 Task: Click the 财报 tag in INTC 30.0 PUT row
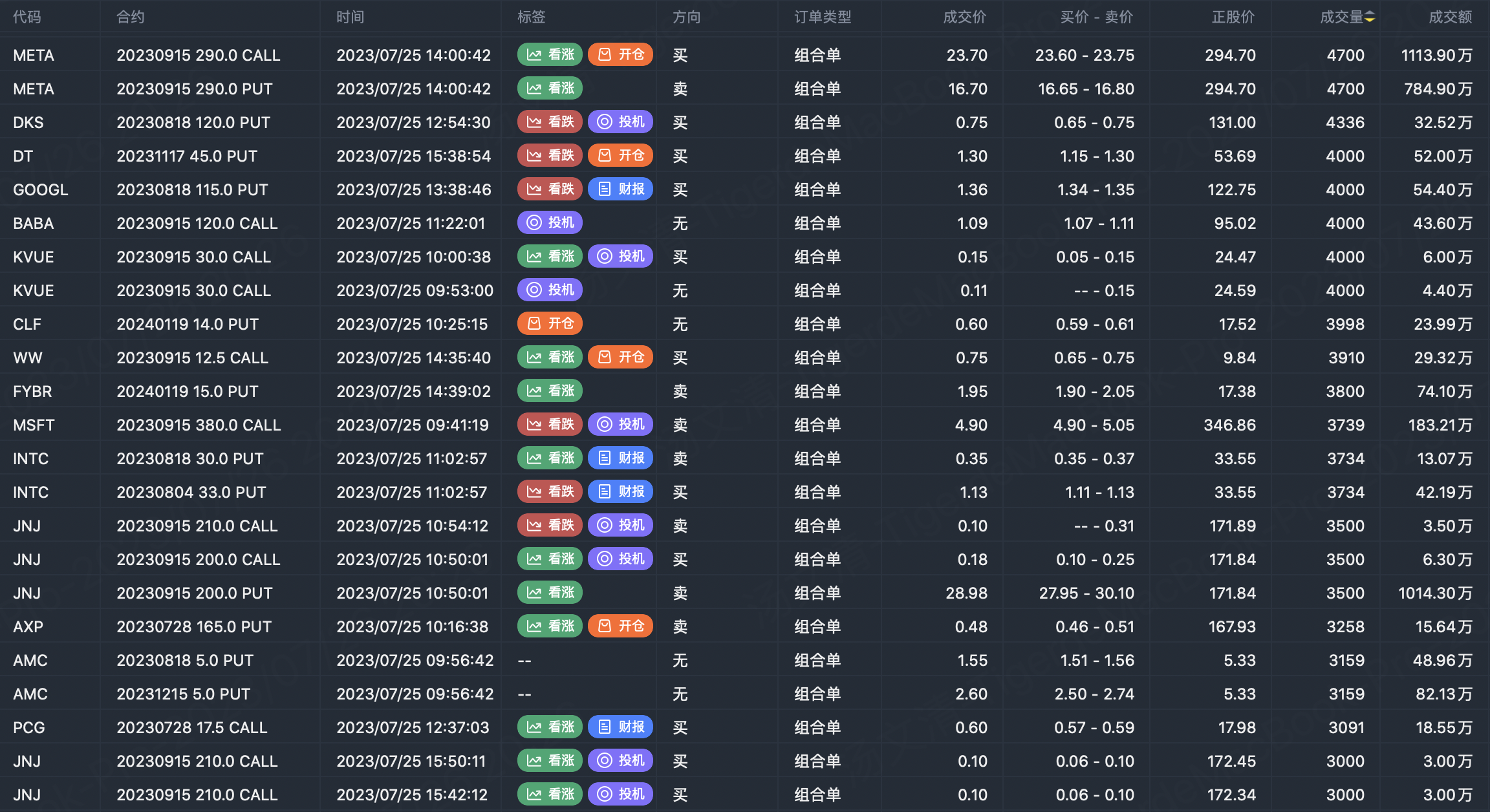(x=620, y=458)
